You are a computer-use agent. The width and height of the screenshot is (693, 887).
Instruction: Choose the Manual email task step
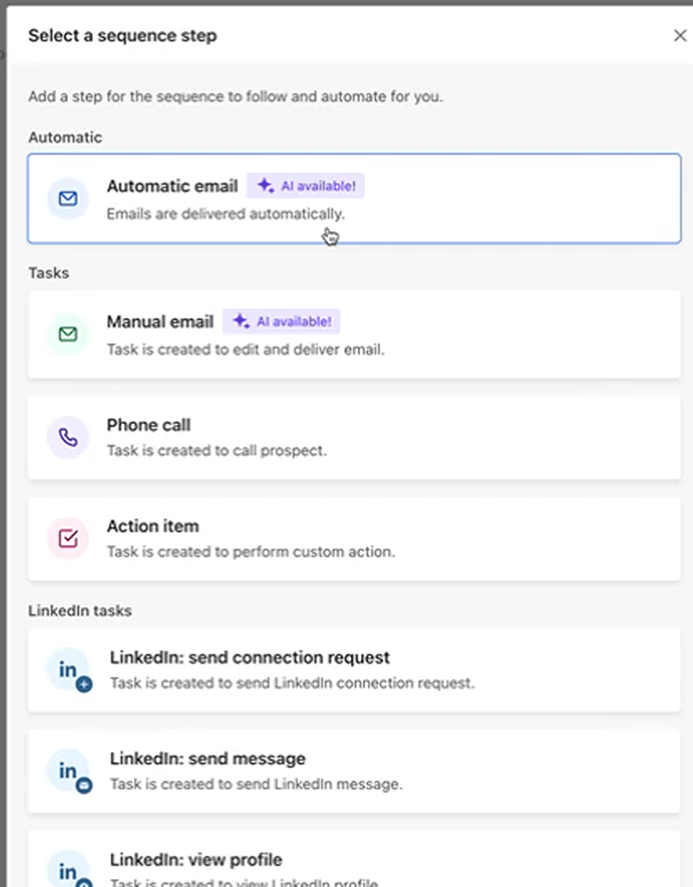[450, 335]
